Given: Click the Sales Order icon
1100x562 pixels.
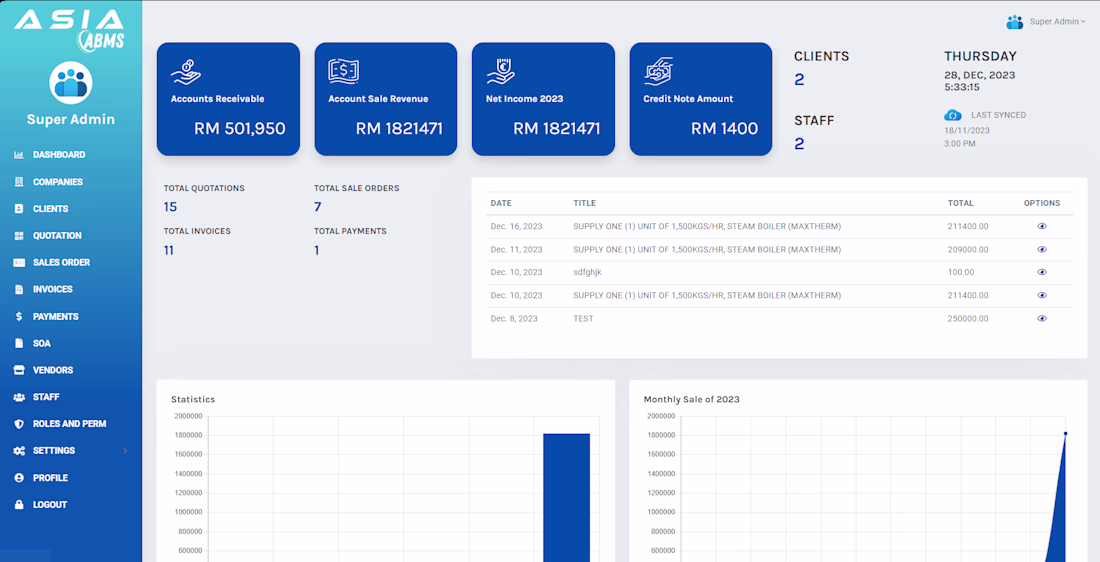Looking at the screenshot, I should pos(19,262).
